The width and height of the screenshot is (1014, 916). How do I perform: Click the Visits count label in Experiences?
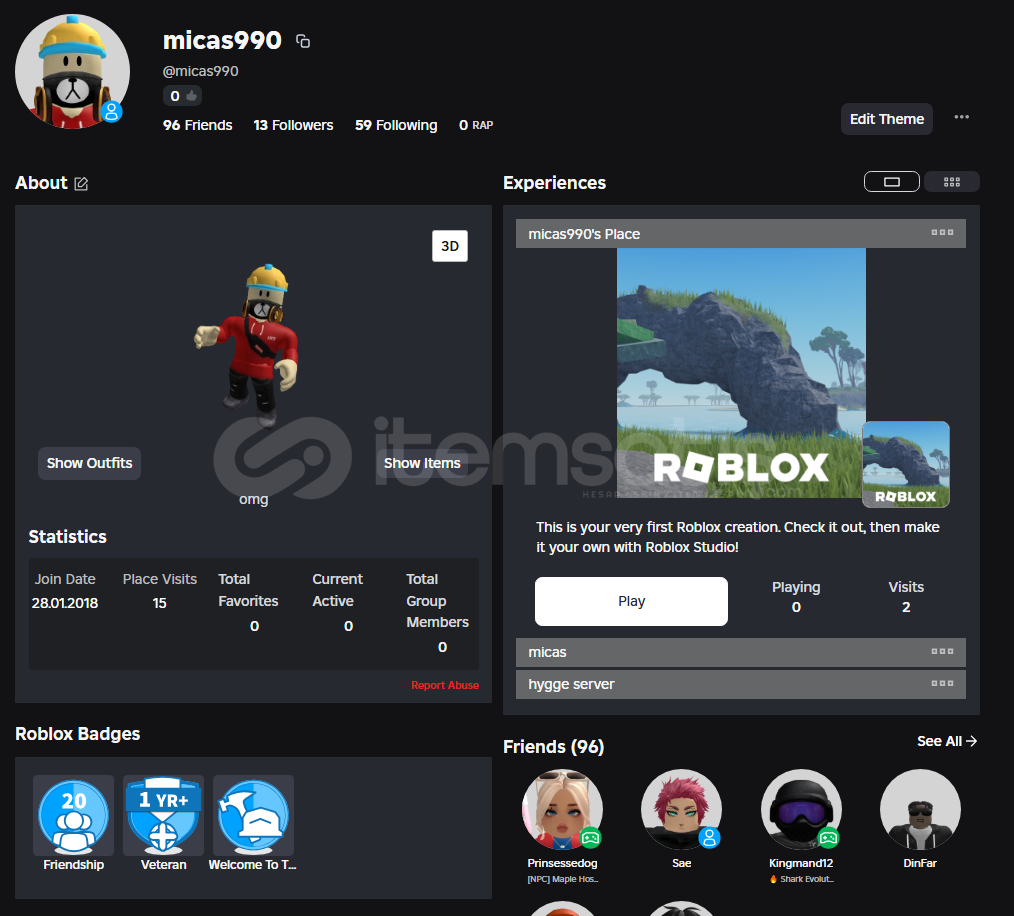[x=906, y=587]
